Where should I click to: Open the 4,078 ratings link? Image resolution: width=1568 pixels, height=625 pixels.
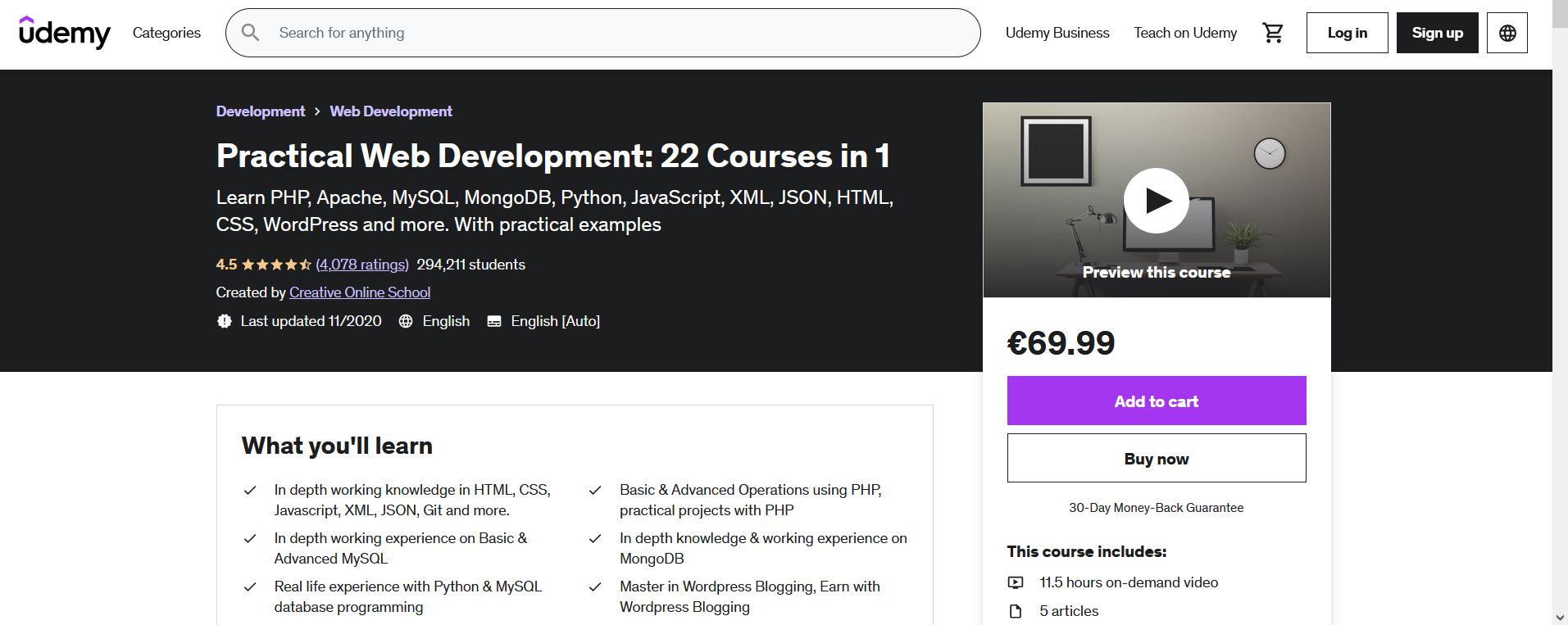coord(361,265)
